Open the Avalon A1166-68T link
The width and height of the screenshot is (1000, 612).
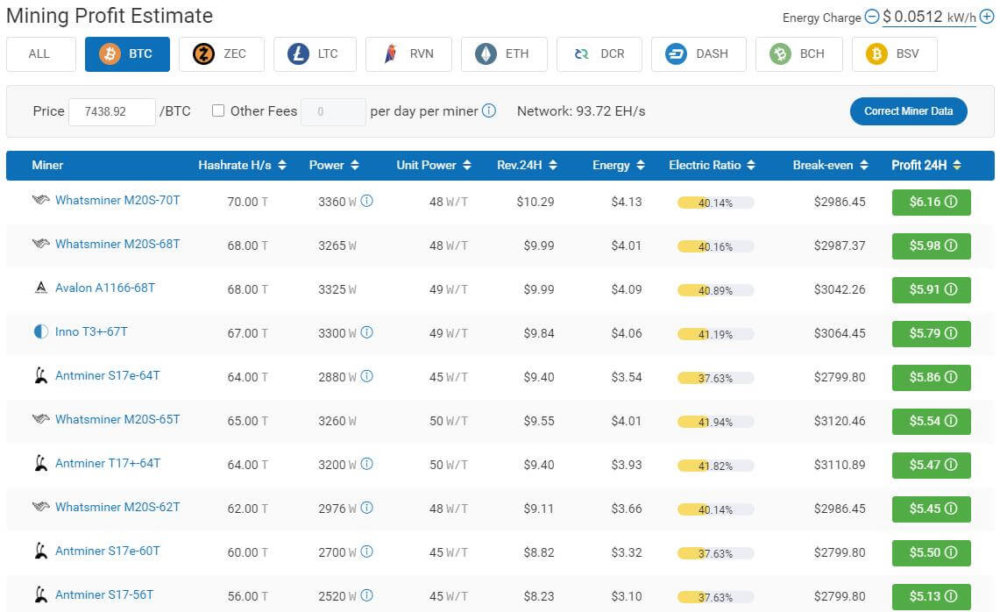pos(105,288)
